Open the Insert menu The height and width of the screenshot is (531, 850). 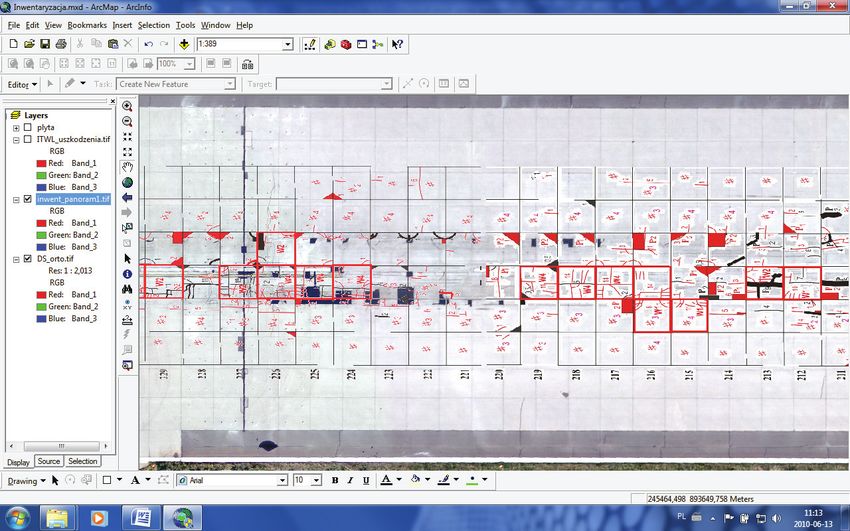(x=122, y=25)
